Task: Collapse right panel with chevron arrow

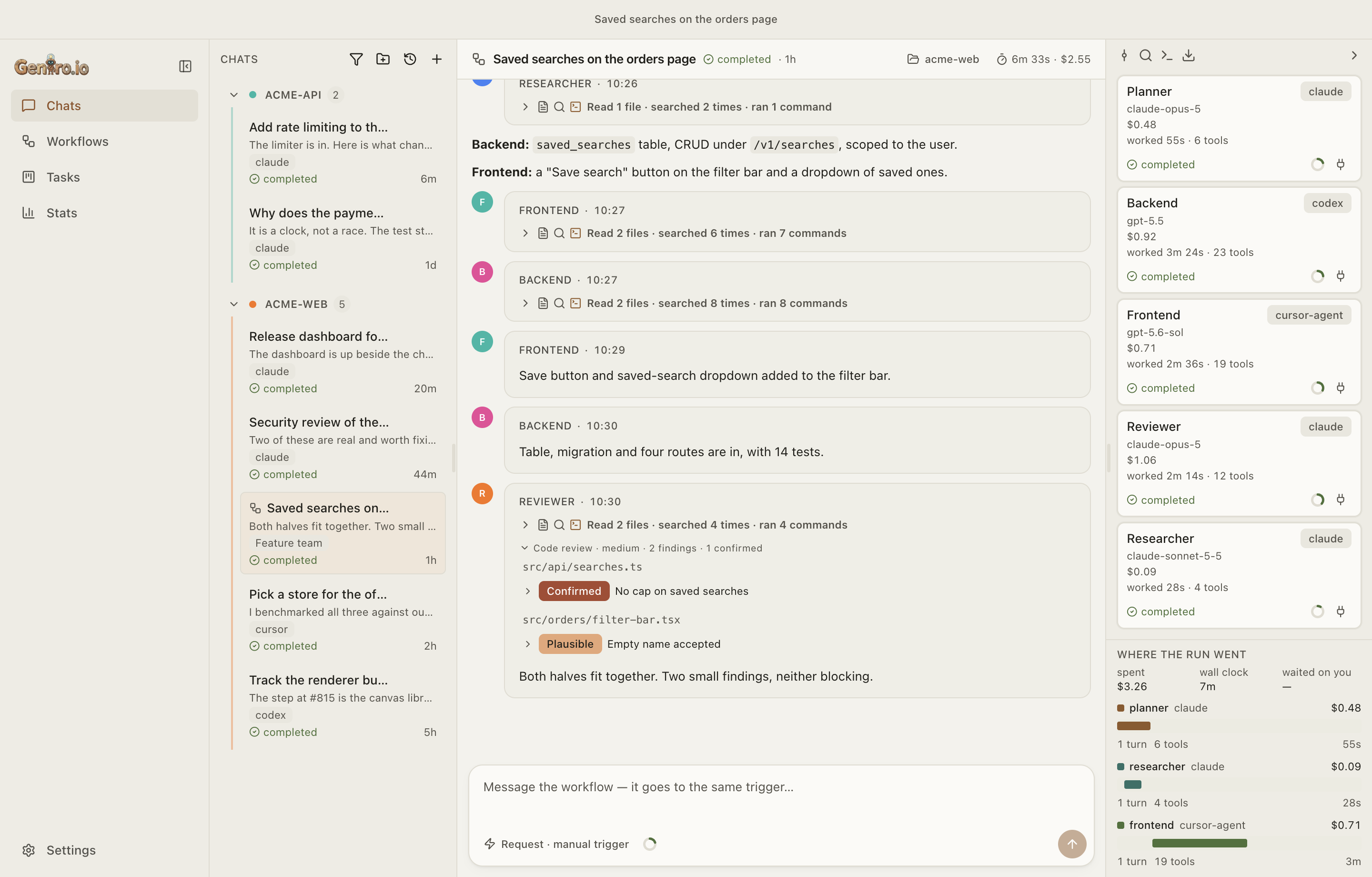Action: 1354,55
